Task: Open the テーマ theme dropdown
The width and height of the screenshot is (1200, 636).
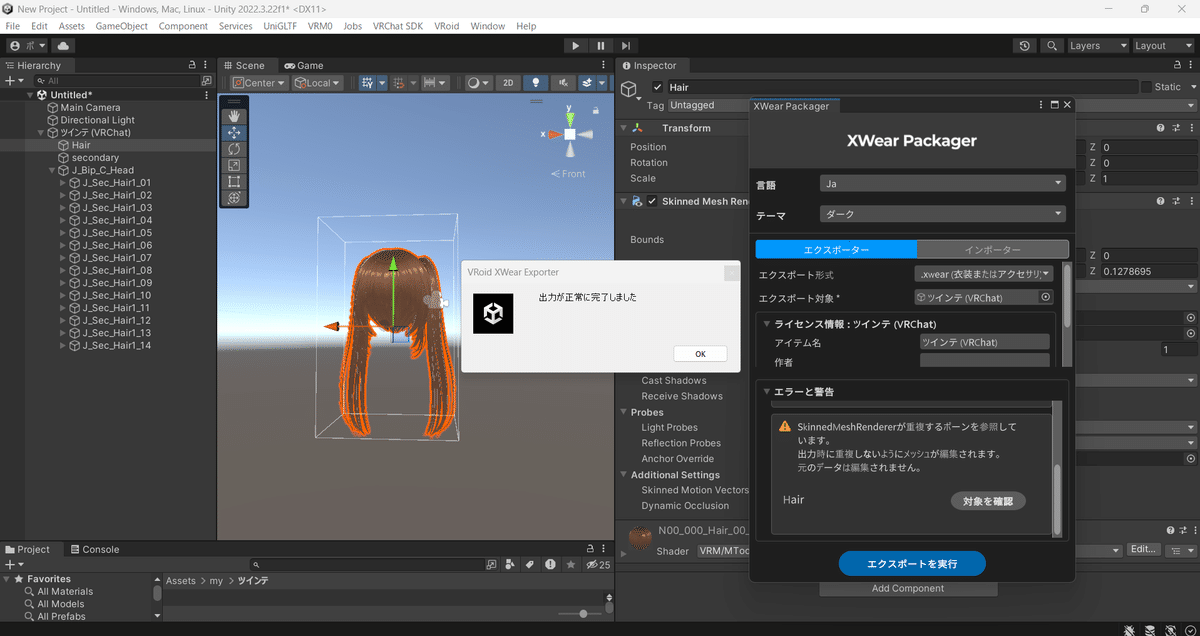Action: pyautogui.click(x=942, y=214)
